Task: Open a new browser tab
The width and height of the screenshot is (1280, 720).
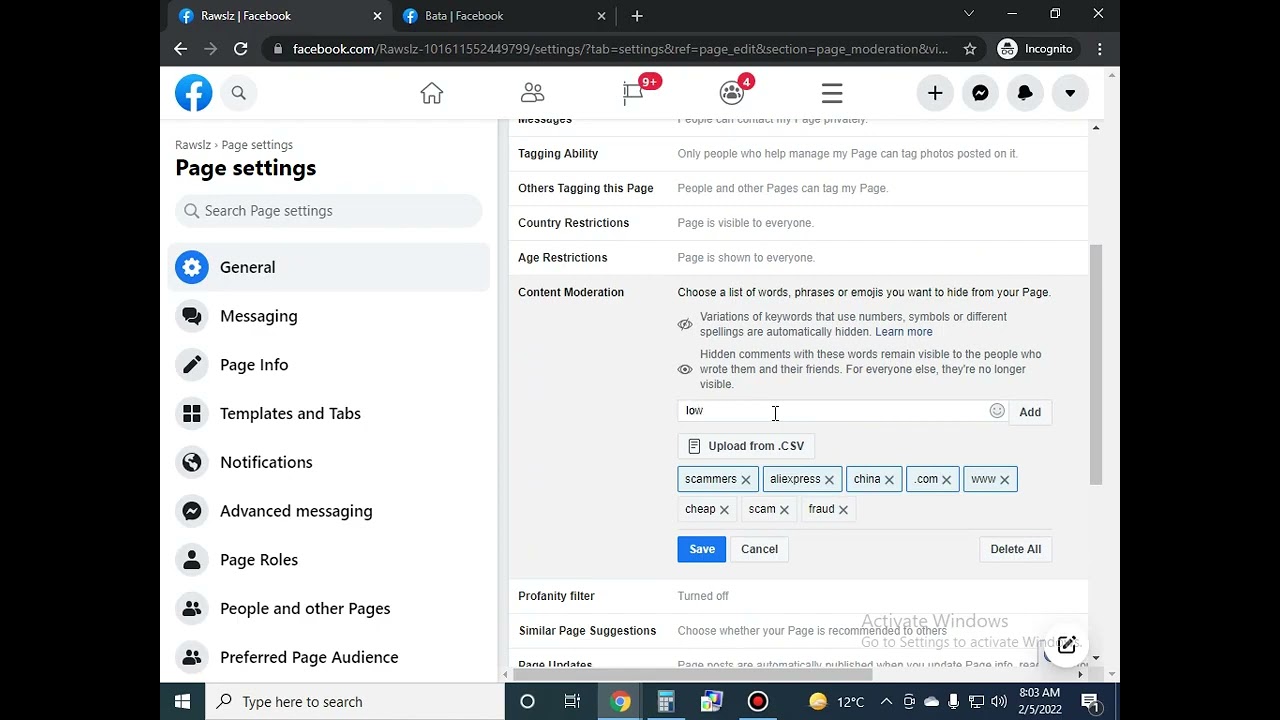Action: [x=637, y=16]
